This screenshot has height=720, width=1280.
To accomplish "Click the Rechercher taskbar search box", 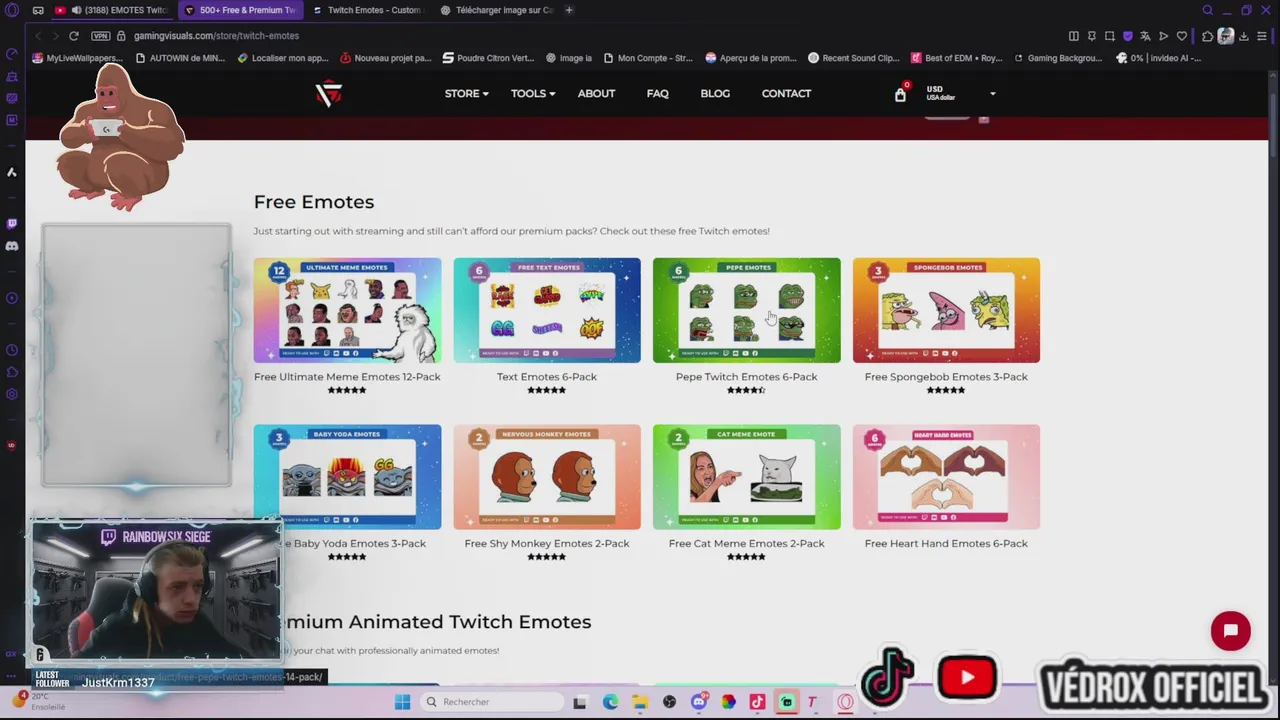I will pyautogui.click(x=490, y=702).
